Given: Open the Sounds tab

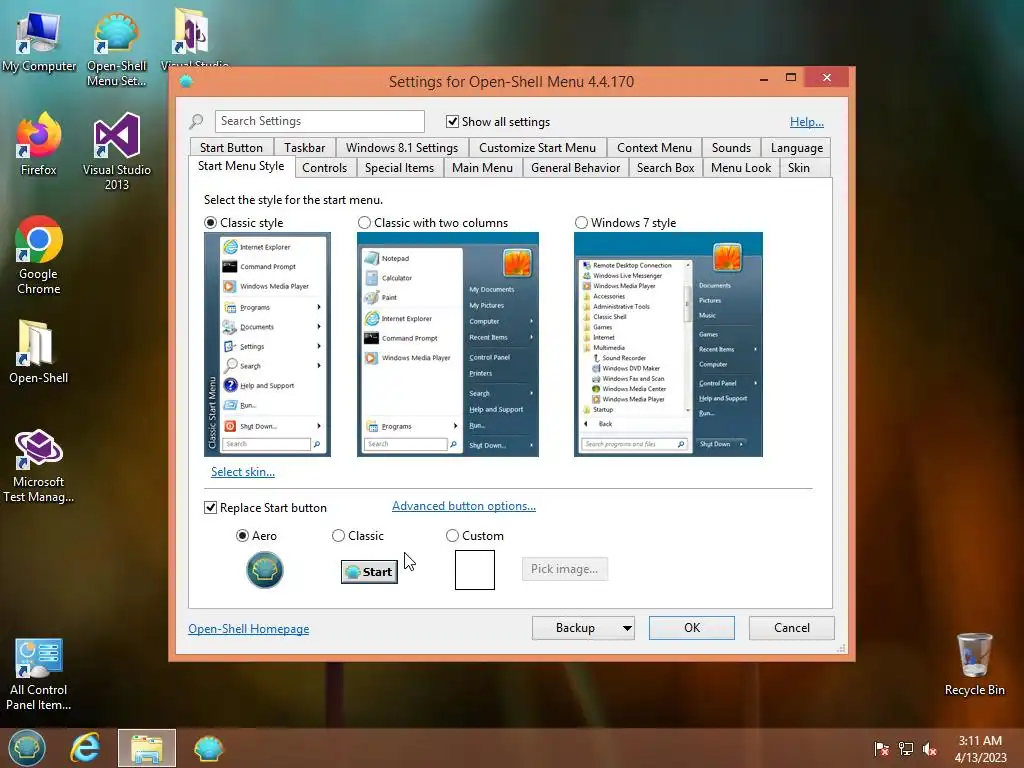Looking at the screenshot, I should coord(731,148).
